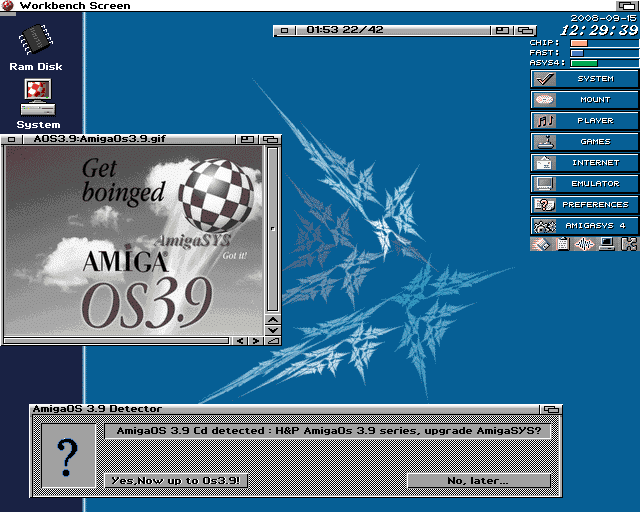Click the audio waveform icon in bottom toolbar row
This screenshot has width=640, height=512.
[584, 244]
